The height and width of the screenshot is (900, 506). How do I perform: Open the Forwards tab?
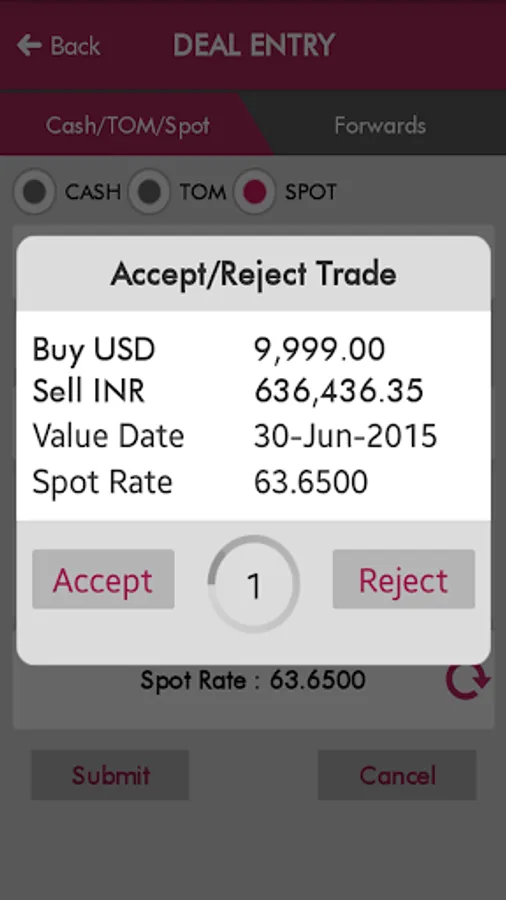point(380,125)
